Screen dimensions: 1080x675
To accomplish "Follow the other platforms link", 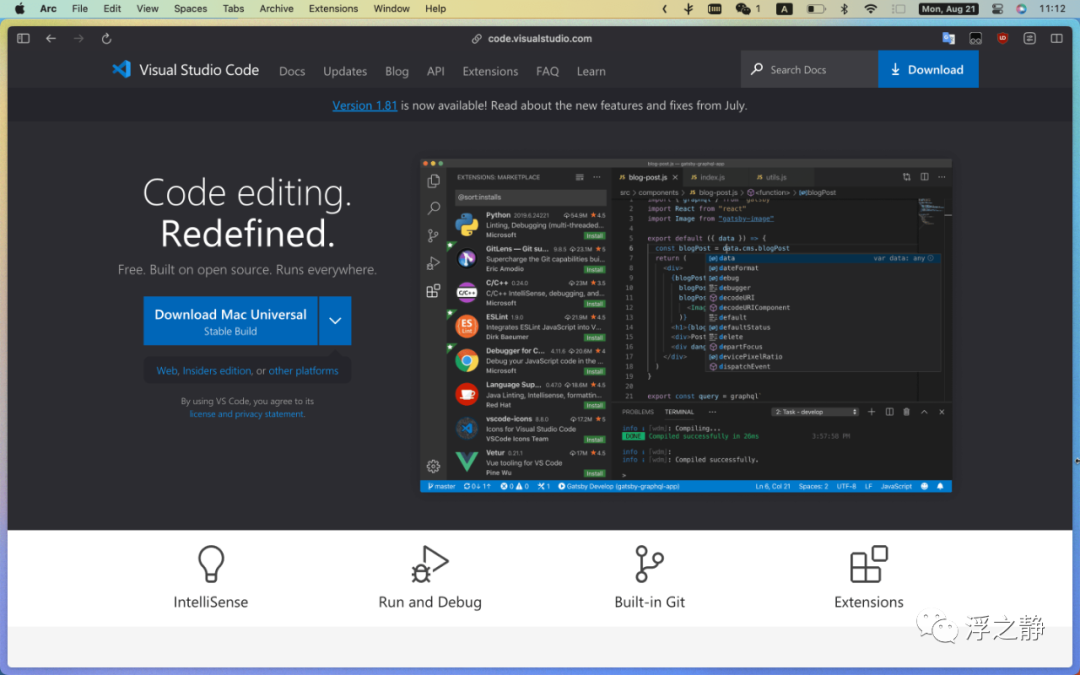I will tap(303, 371).
